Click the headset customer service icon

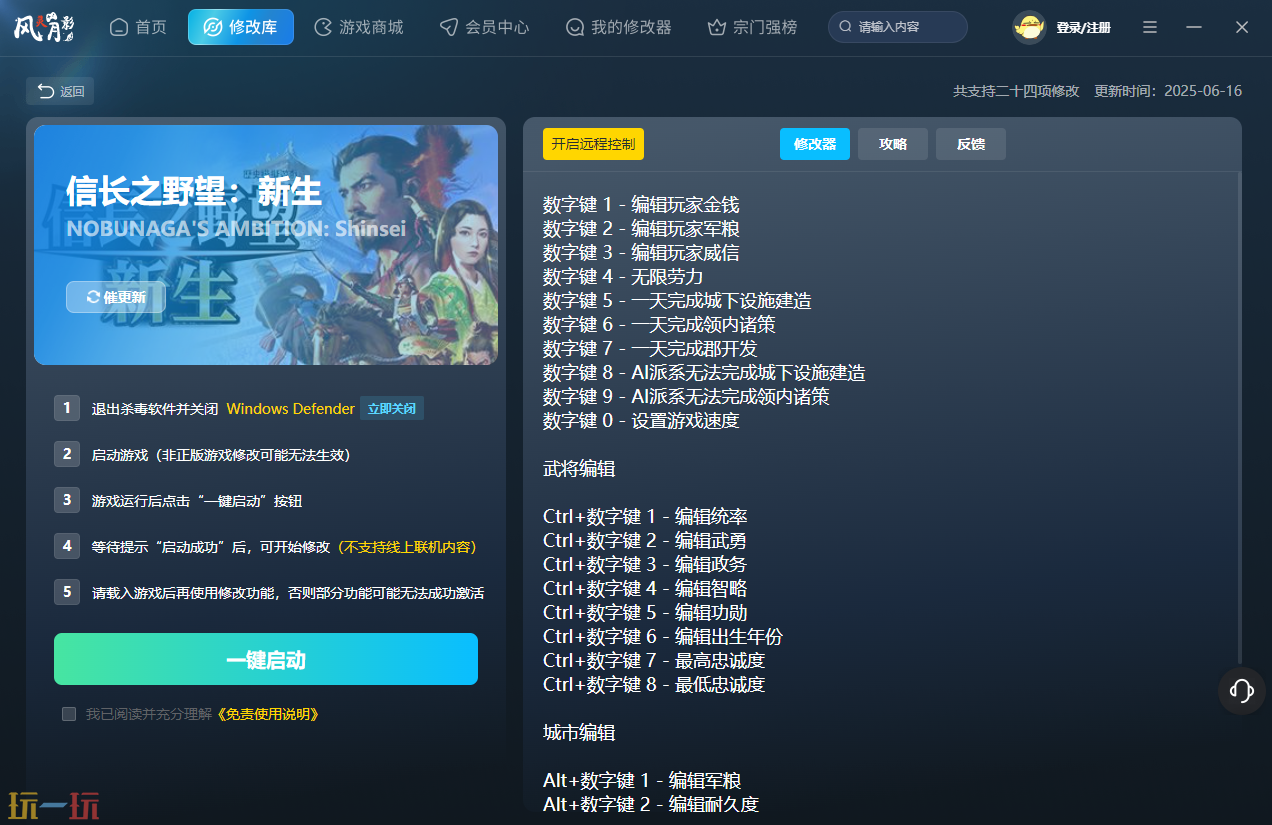[1242, 690]
